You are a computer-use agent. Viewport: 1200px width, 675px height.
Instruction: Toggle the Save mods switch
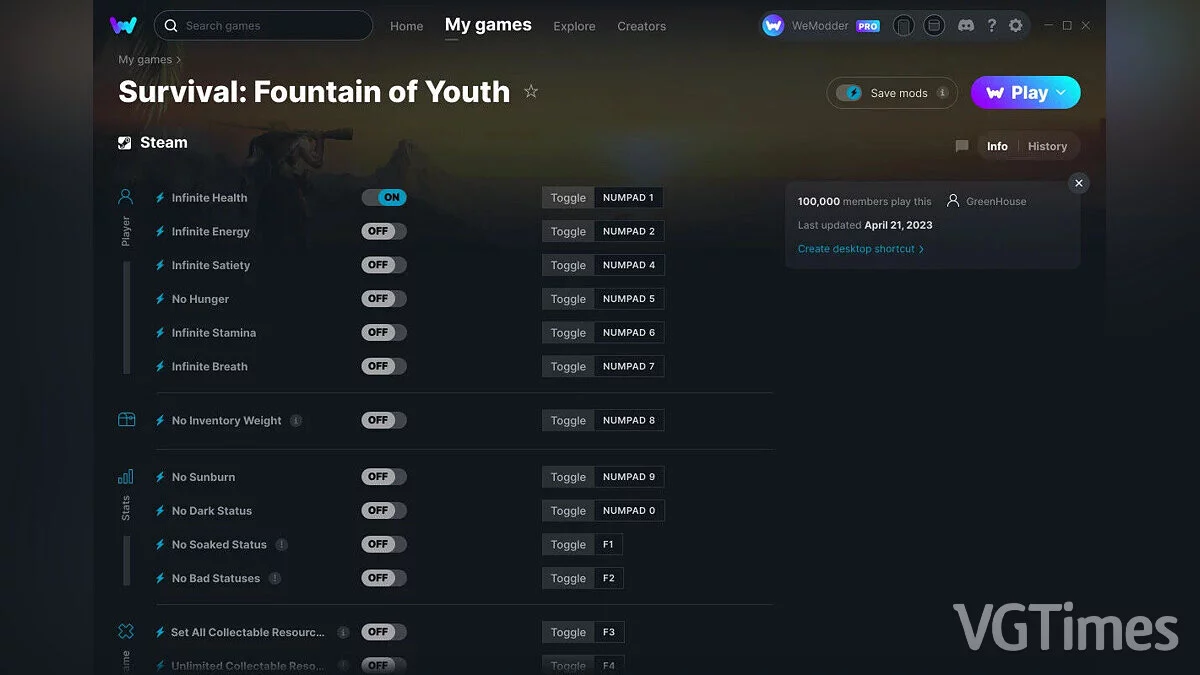pyautogui.click(x=849, y=92)
